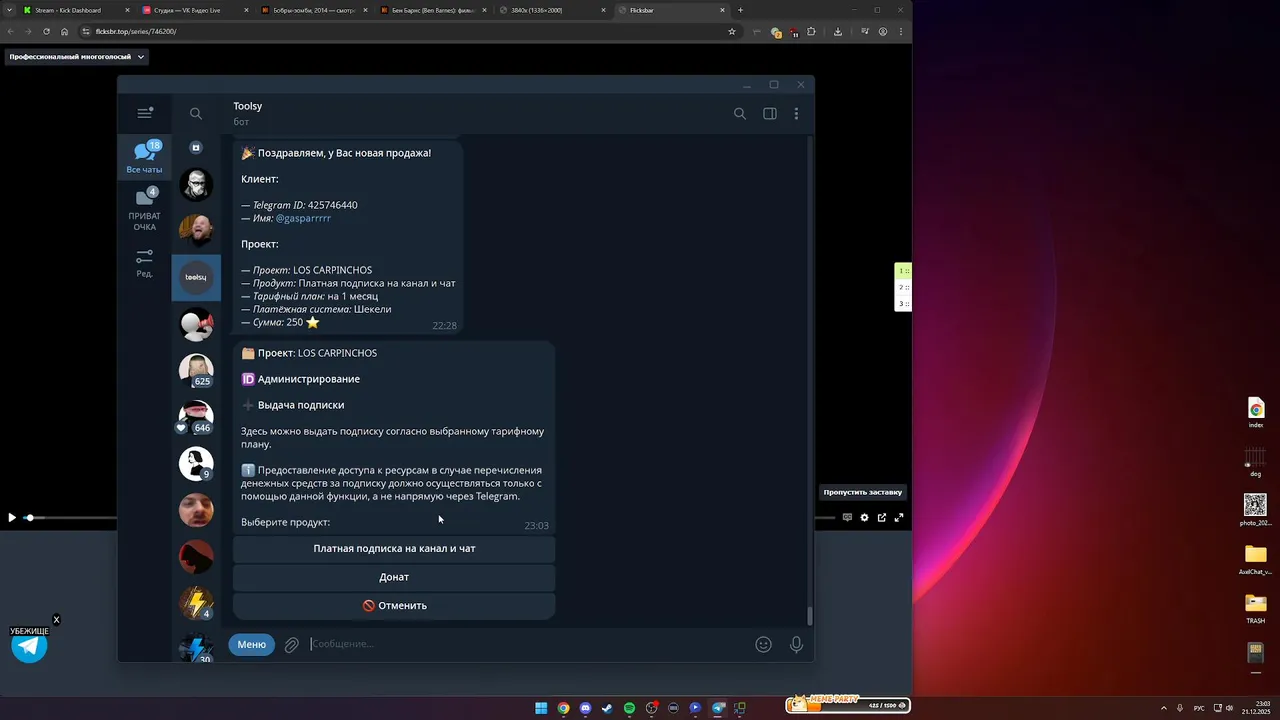Viewport: 1280px width, 720px height.
Task: Open Chrome downloads icon
Action: coord(838,31)
